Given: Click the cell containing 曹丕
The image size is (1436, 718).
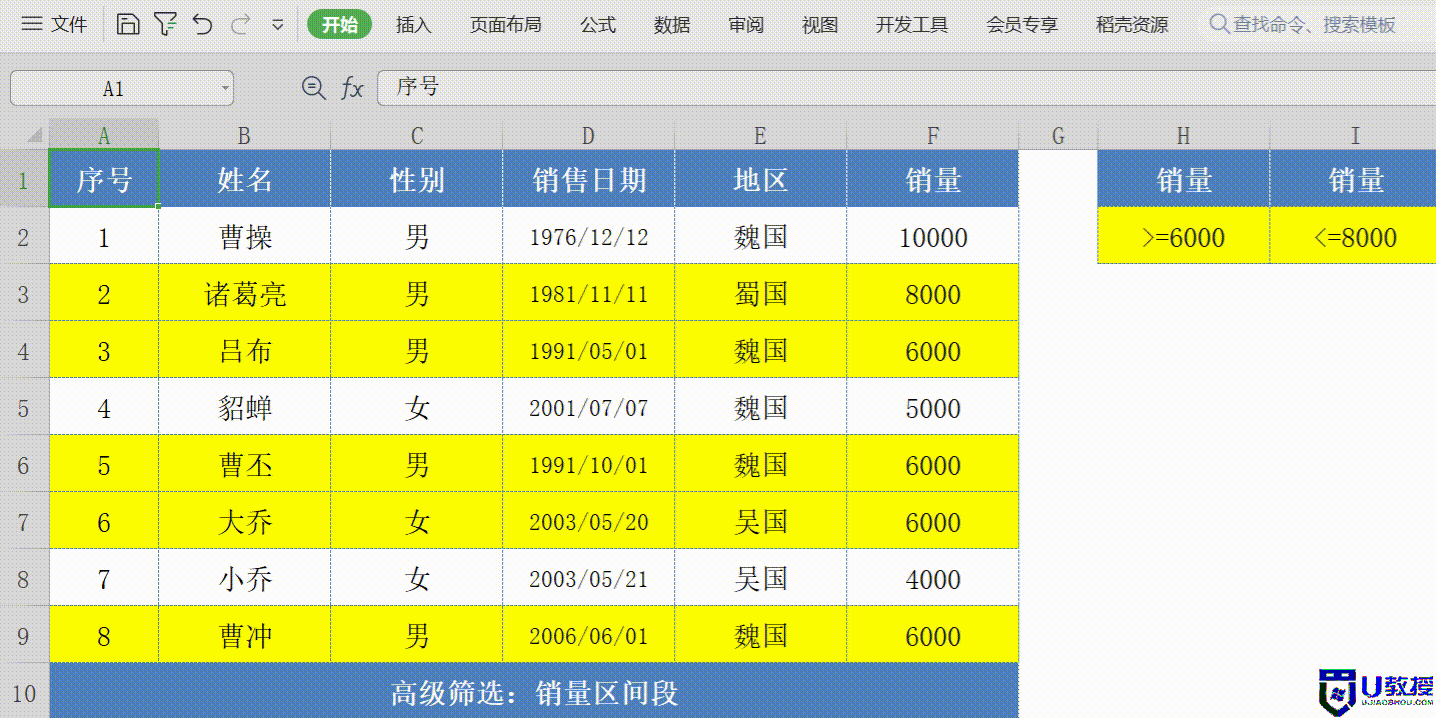Looking at the screenshot, I should [245, 465].
